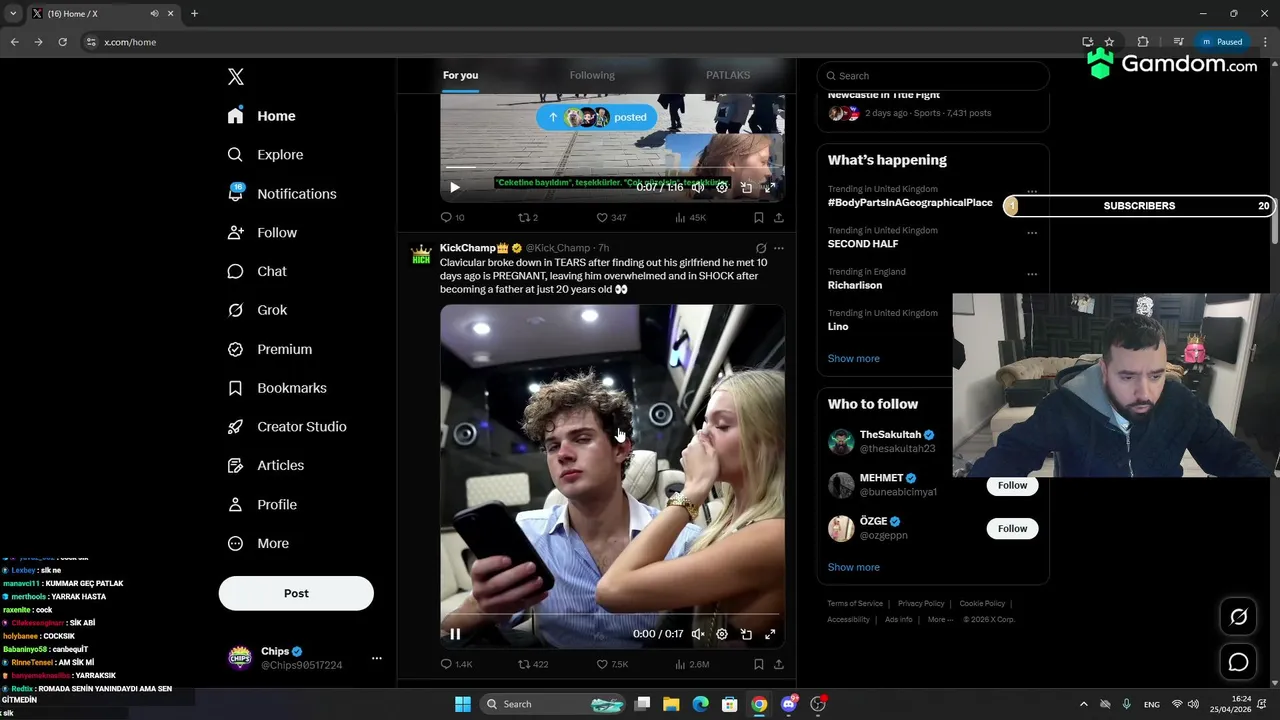Bookmark page with browser star icon
Image resolution: width=1280 pixels, height=720 pixels.
[1109, 42]
